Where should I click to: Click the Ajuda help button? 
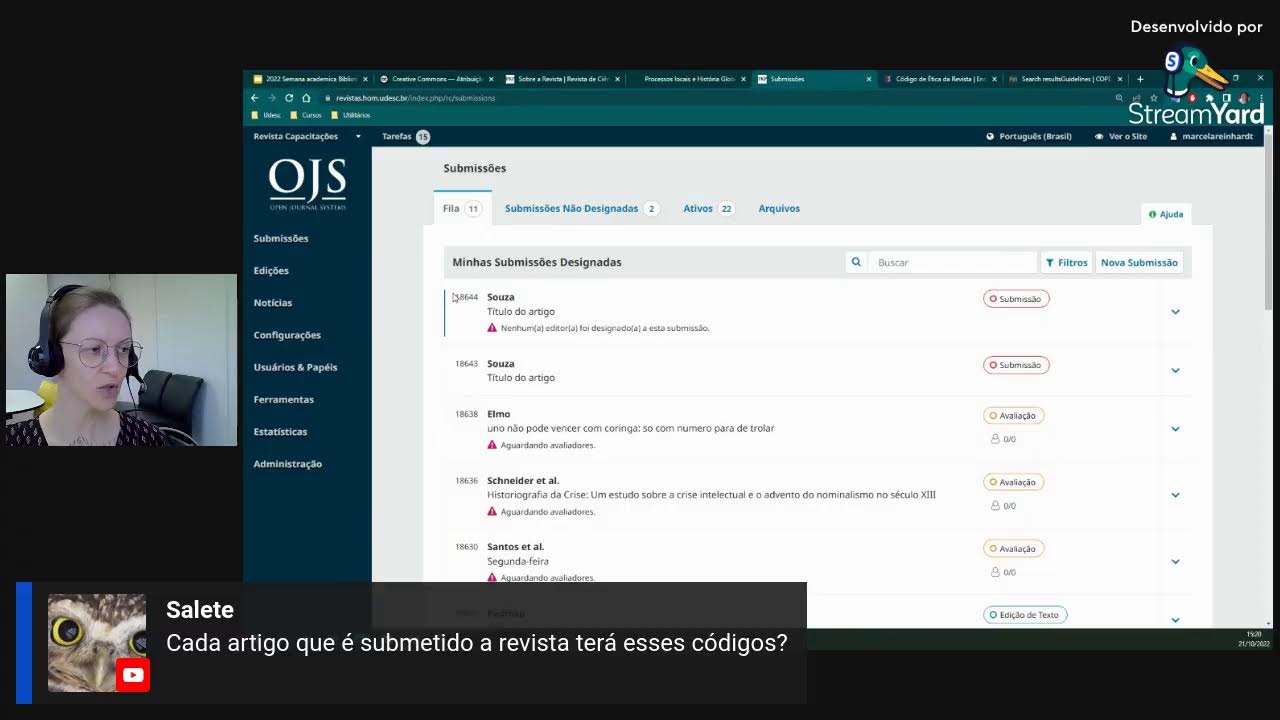pyautogui.click(x=1166, y=214)
